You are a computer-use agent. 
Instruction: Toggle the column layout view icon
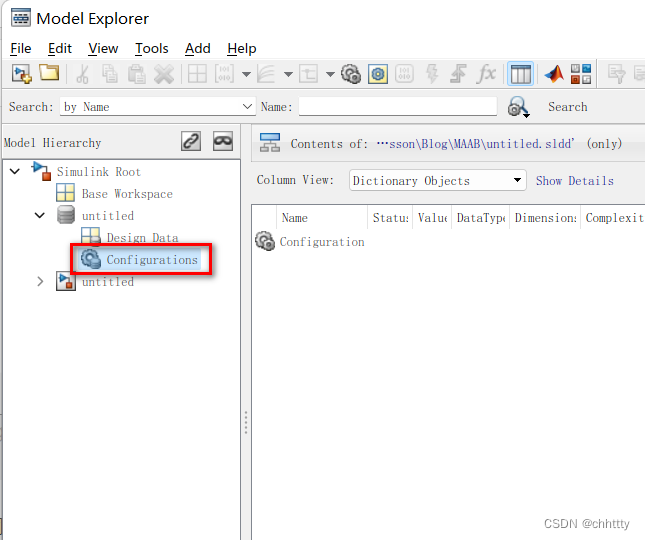coord(520,74)
